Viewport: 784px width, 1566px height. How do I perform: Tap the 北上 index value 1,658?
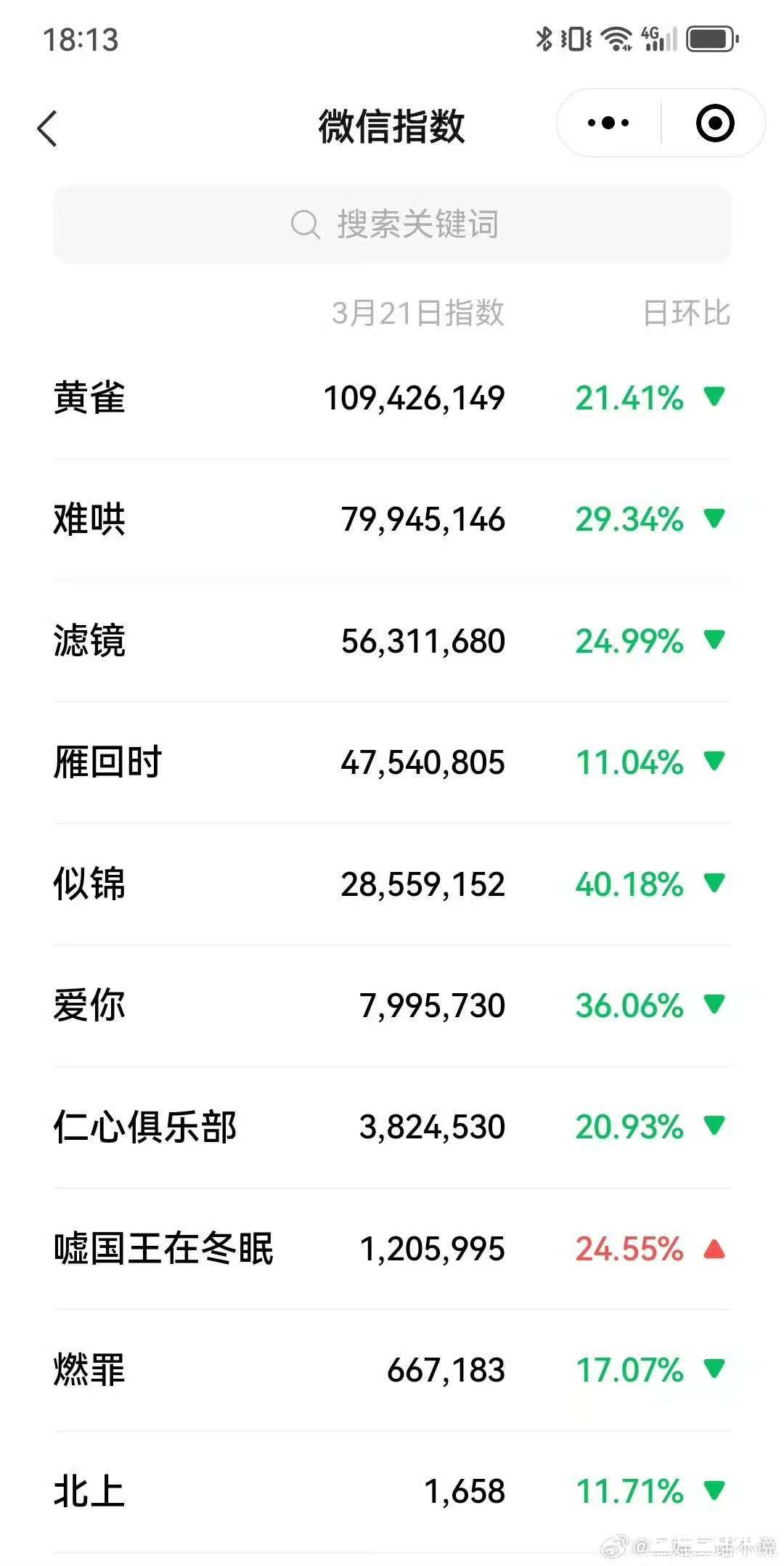465,1491
